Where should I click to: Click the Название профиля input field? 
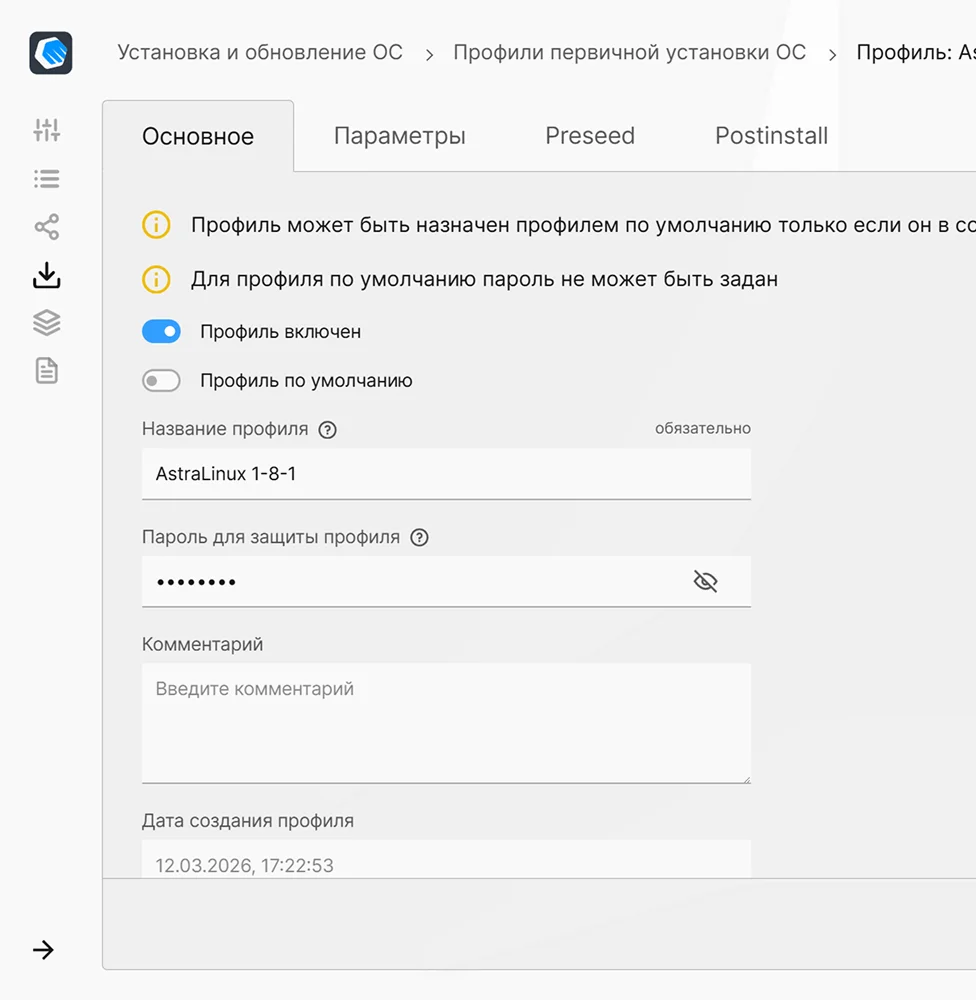tap(447, 474)
